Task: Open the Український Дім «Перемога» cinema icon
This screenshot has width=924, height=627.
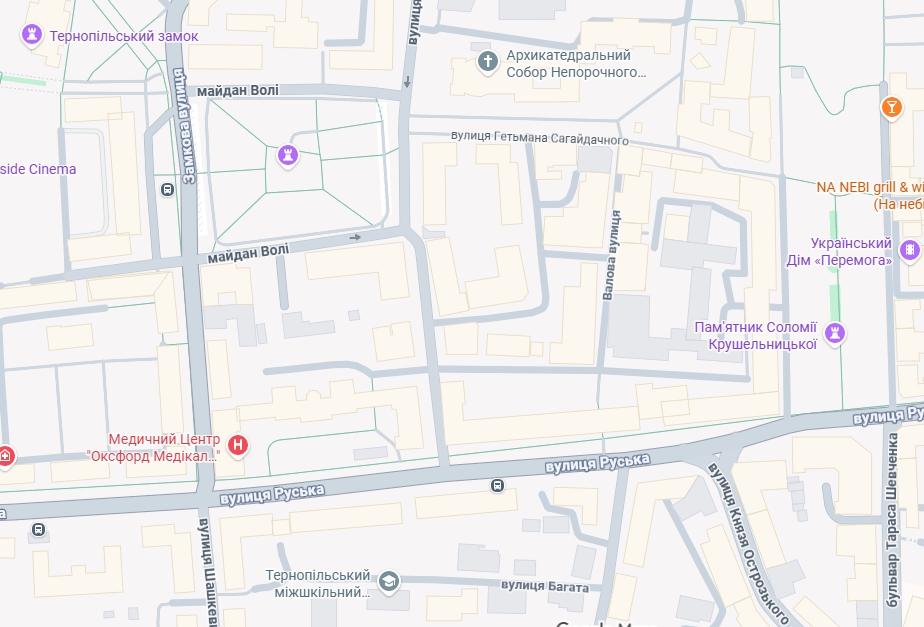Action: click(910, 250)
